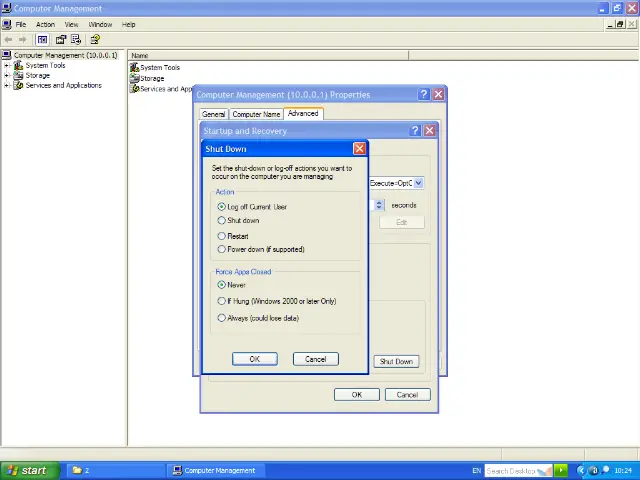Click Cancel in the Shut Down dialog

[316, 359]
